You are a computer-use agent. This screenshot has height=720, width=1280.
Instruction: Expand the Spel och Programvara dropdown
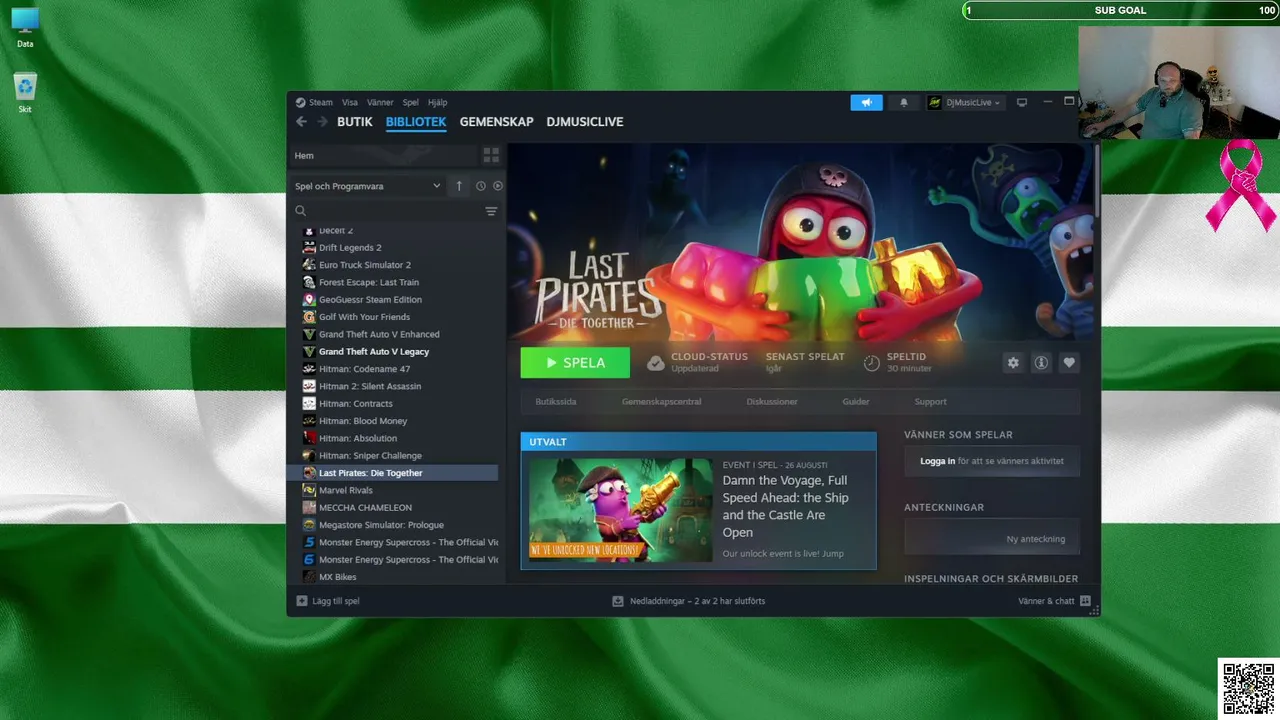click(367, 186)
